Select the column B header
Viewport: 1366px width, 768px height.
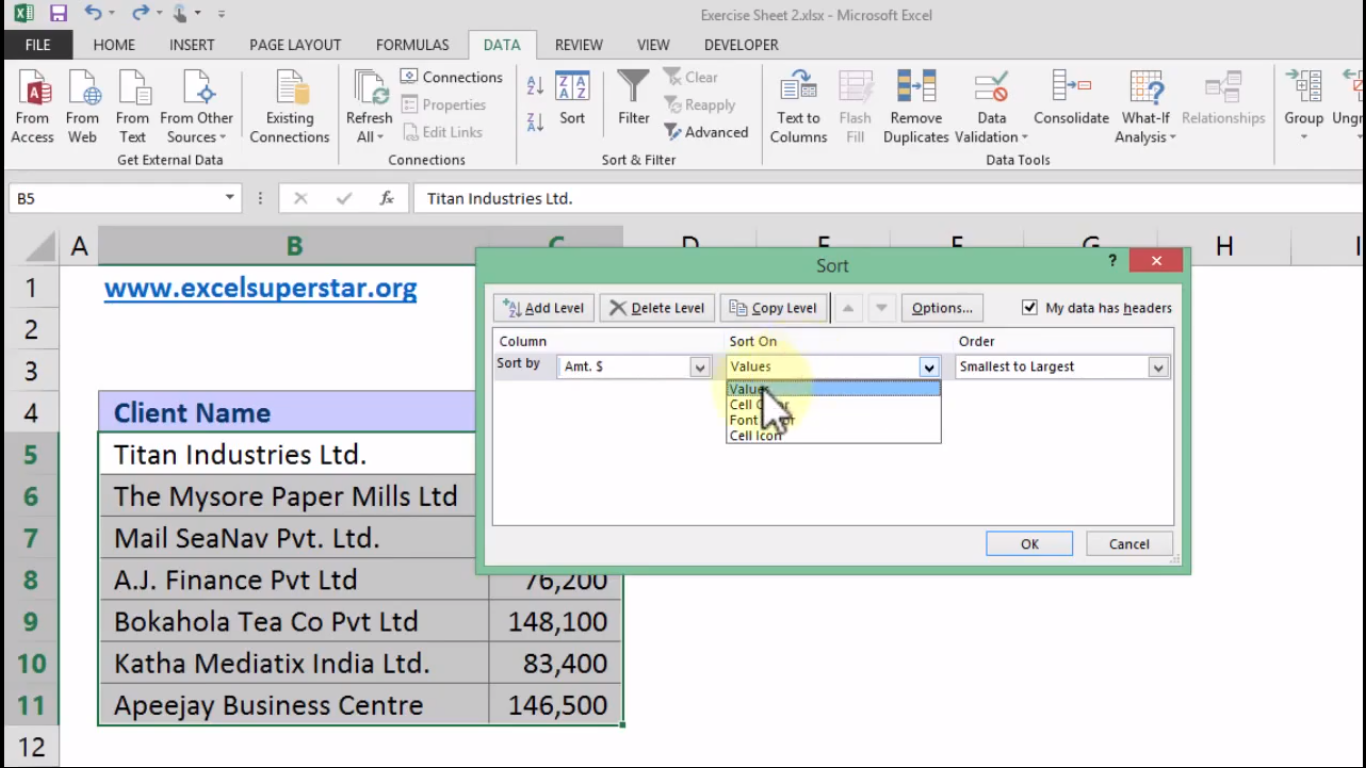click(x=294, y=246)
